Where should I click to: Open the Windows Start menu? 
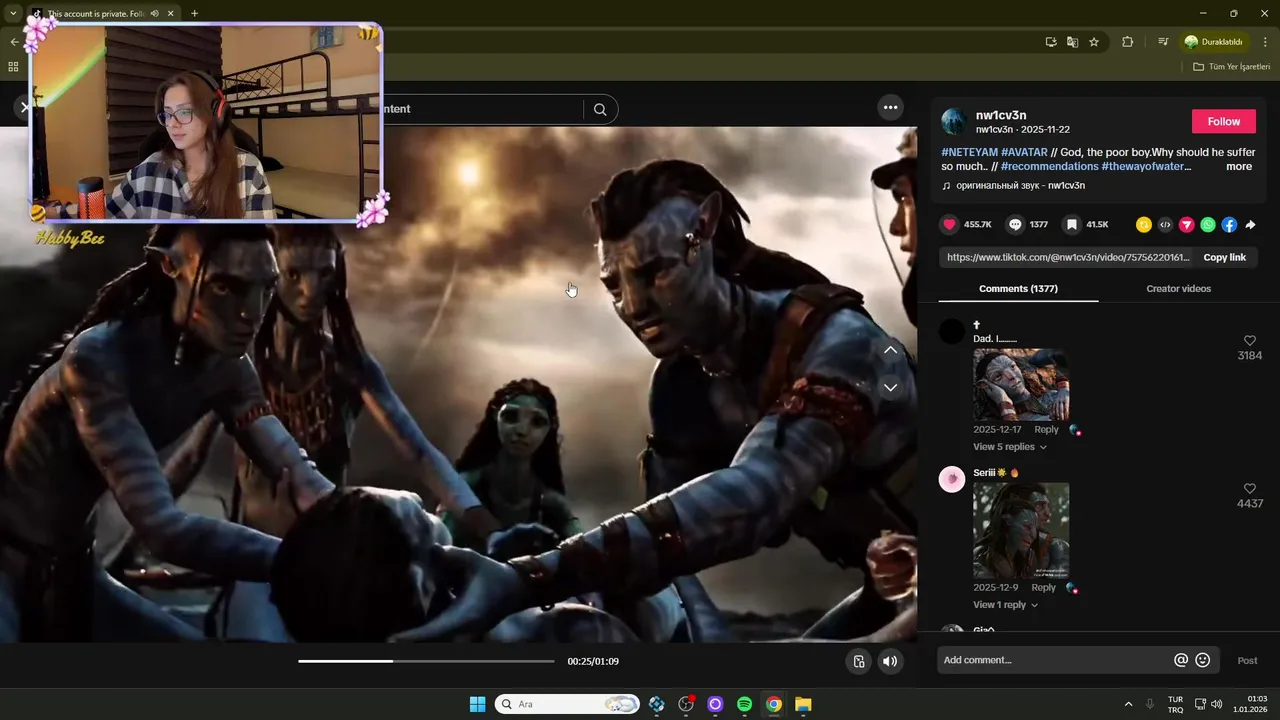click(x=477, y=704)
